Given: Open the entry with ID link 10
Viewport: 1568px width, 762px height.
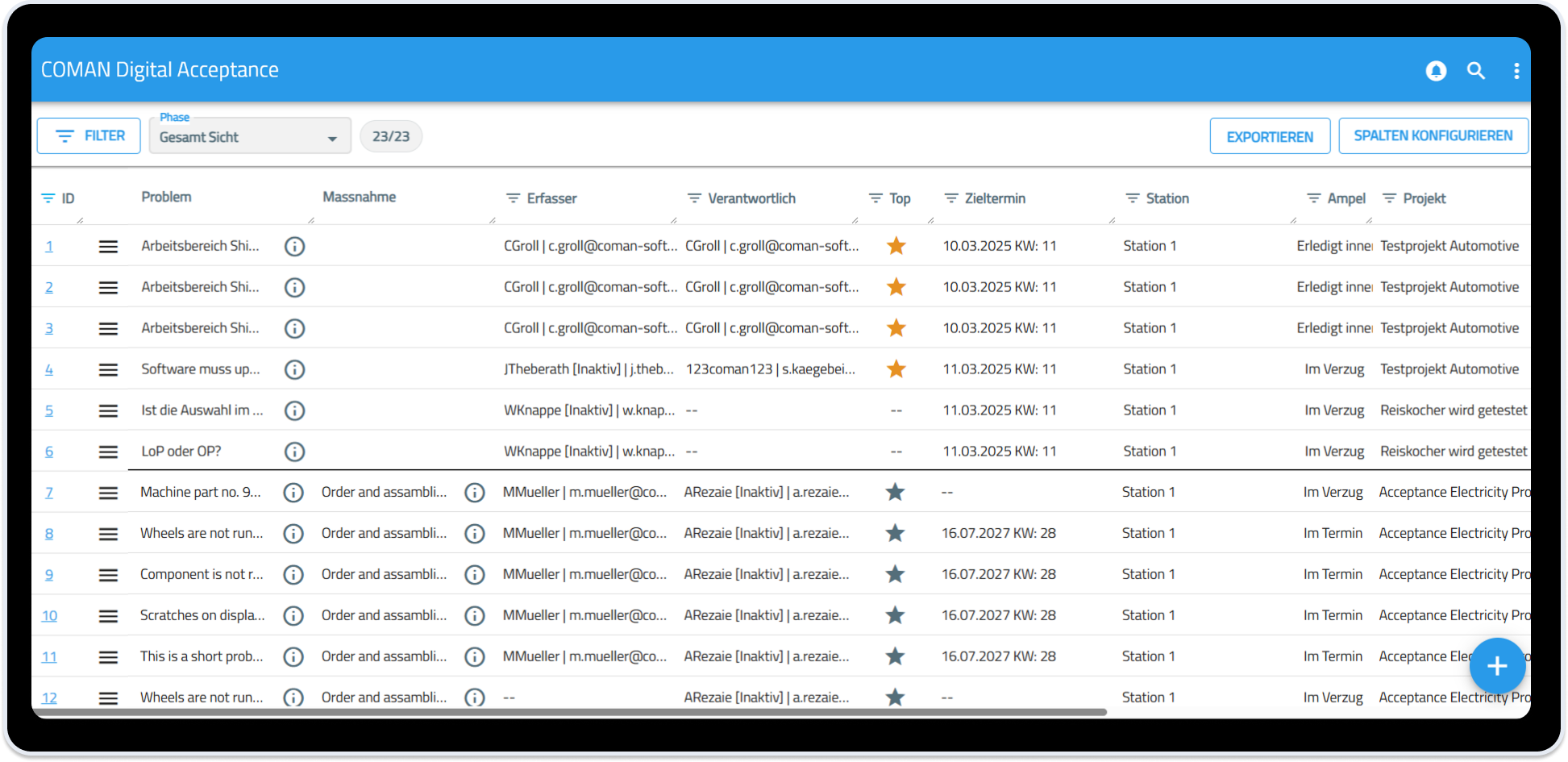Looking at the screenshot, I should pyautogui.click(x=49, y=616).
